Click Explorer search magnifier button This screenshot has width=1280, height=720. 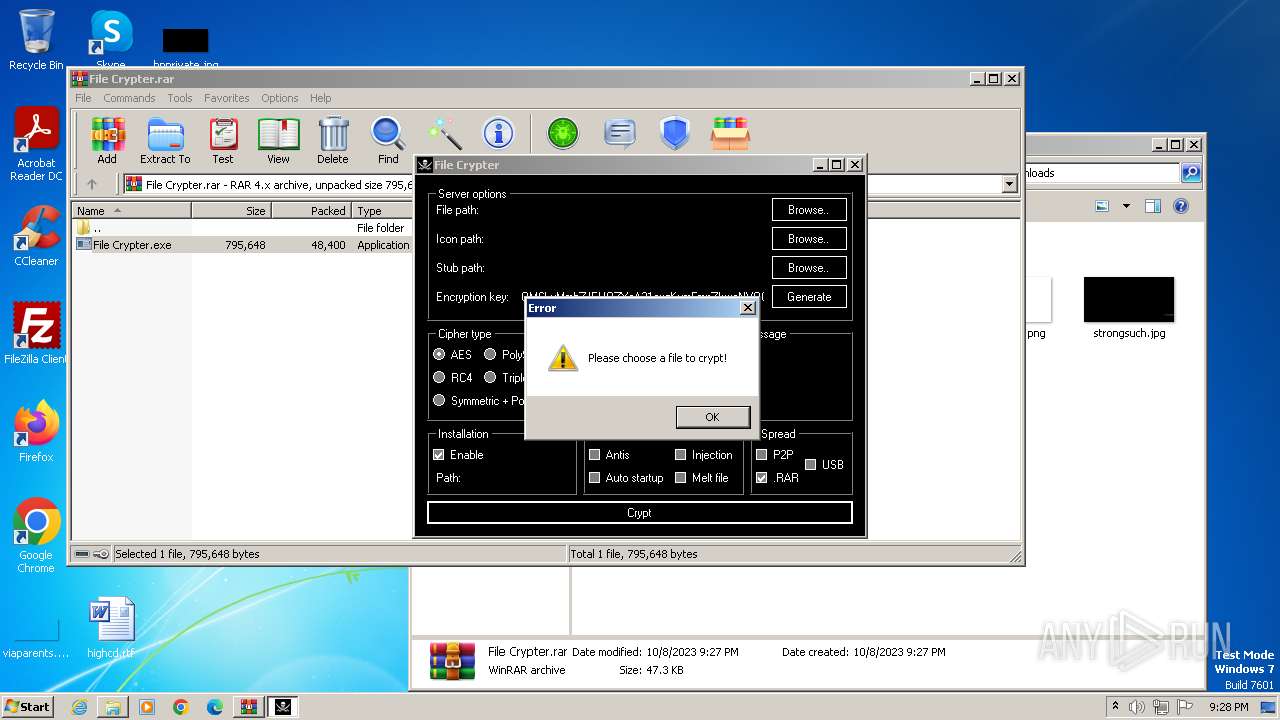pos(1190,173)
